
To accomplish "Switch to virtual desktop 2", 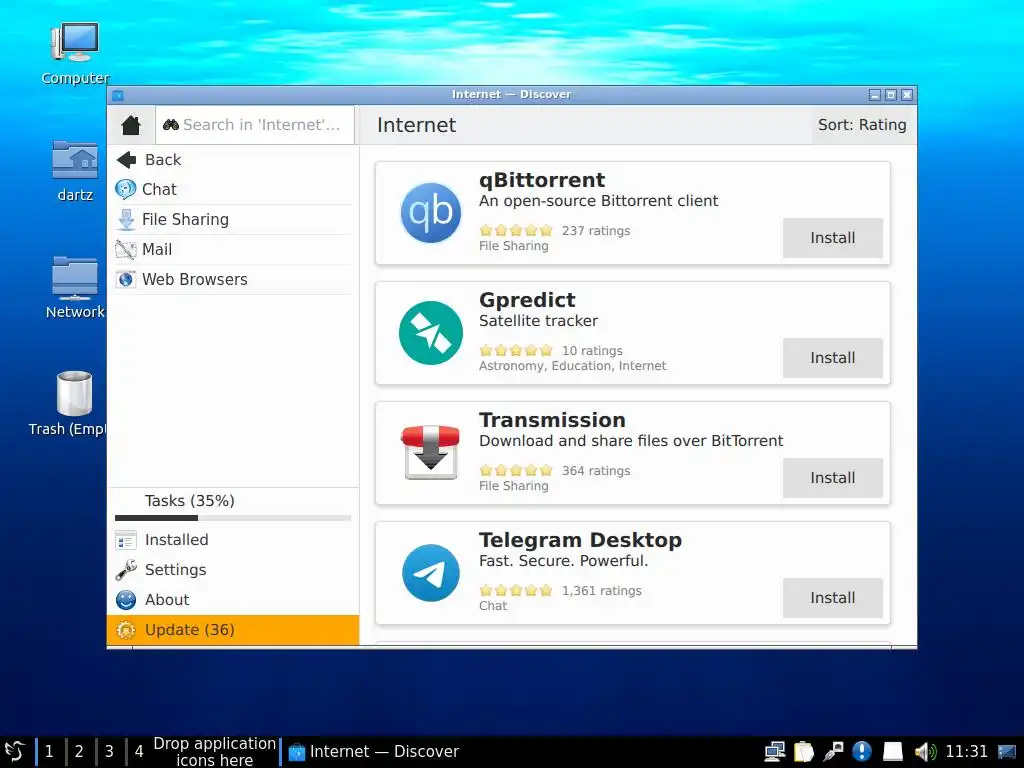I will pyautogui.click(x=79, y=752).
